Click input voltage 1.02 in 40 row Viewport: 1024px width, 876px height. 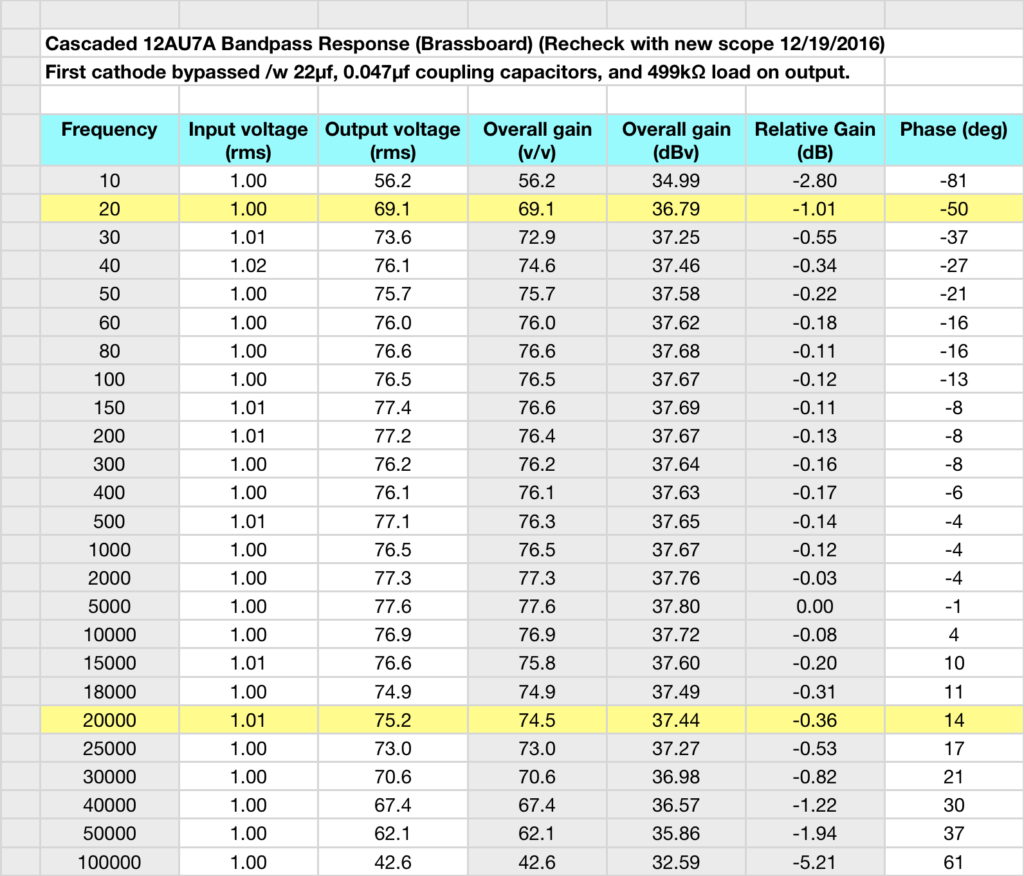tap(248, 265)
